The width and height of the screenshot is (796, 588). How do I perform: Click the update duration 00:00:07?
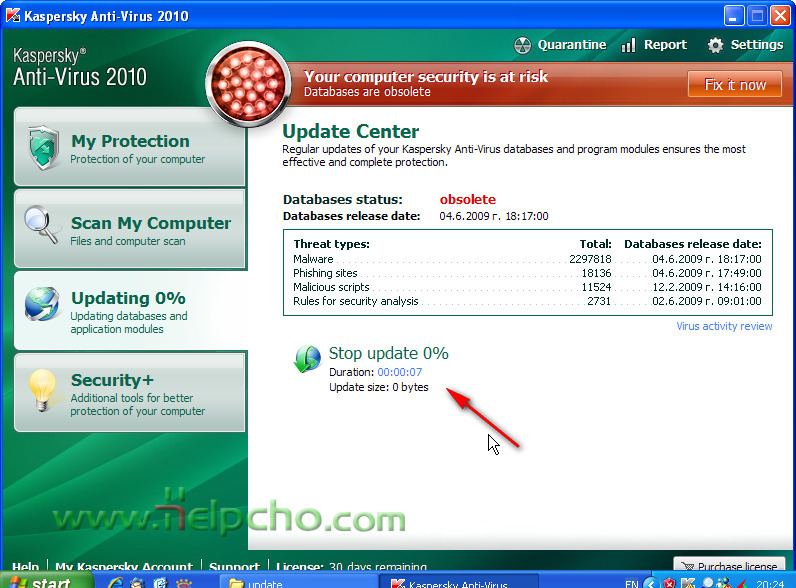point(400,372)
